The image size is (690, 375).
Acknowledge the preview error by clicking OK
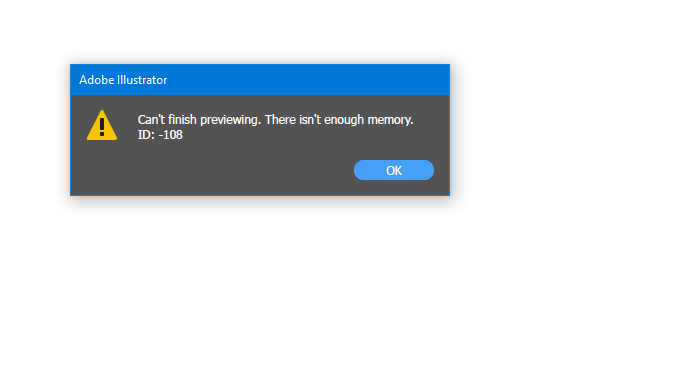point(393,170)
